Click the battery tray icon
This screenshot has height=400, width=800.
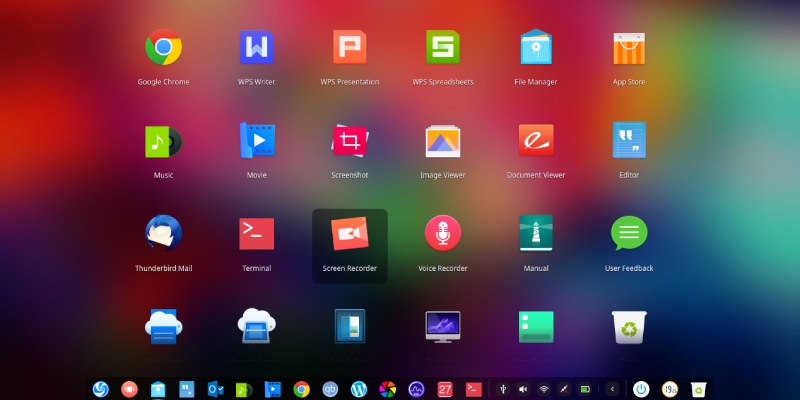pos(585,389)
